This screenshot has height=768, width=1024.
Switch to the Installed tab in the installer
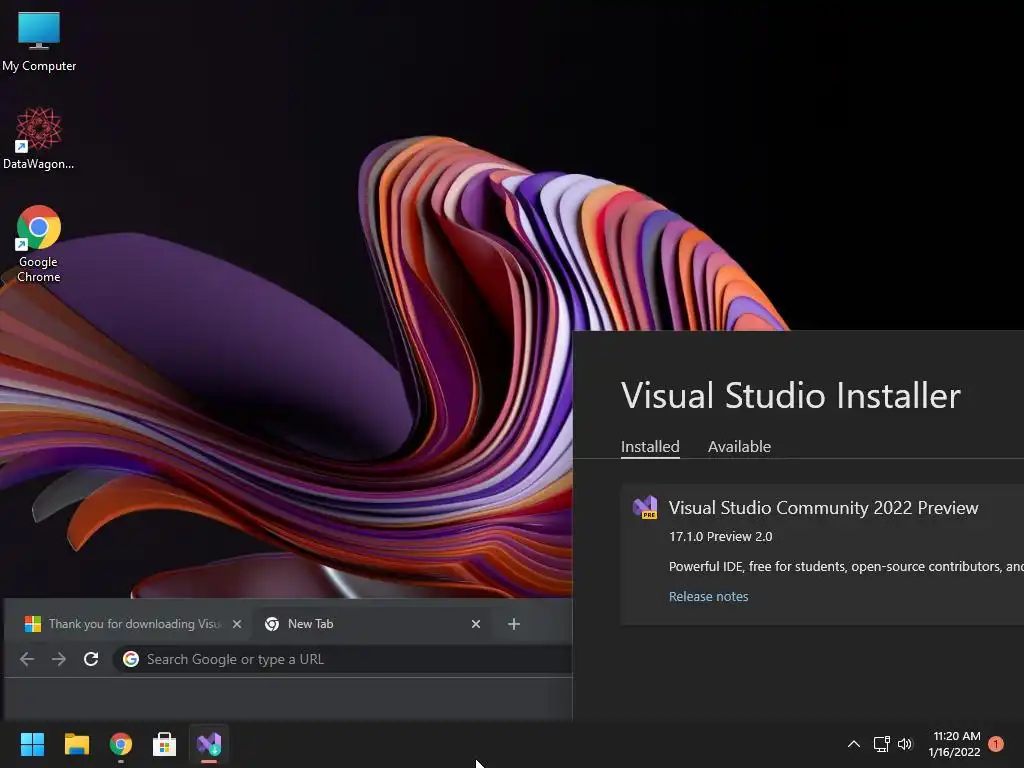point(650,447)
